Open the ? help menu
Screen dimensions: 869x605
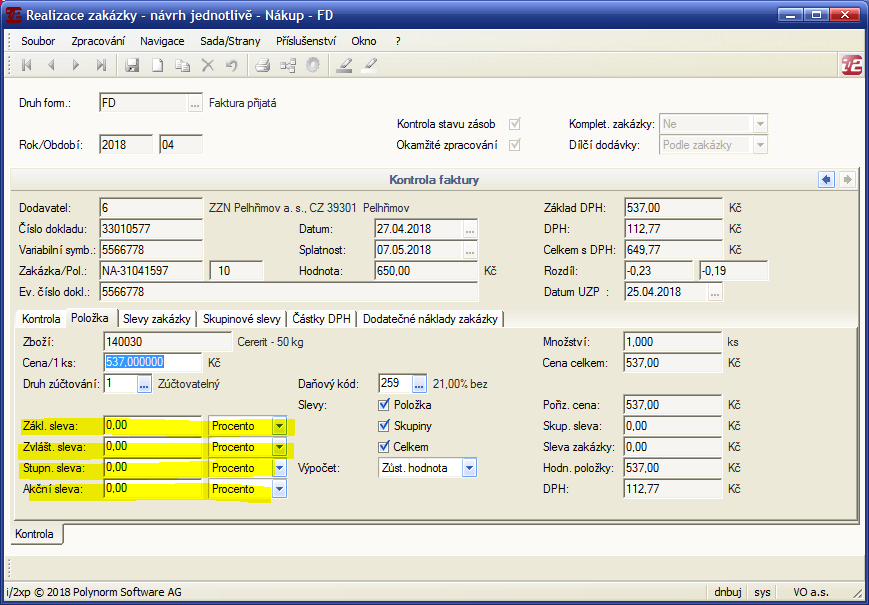pos(398,41)
